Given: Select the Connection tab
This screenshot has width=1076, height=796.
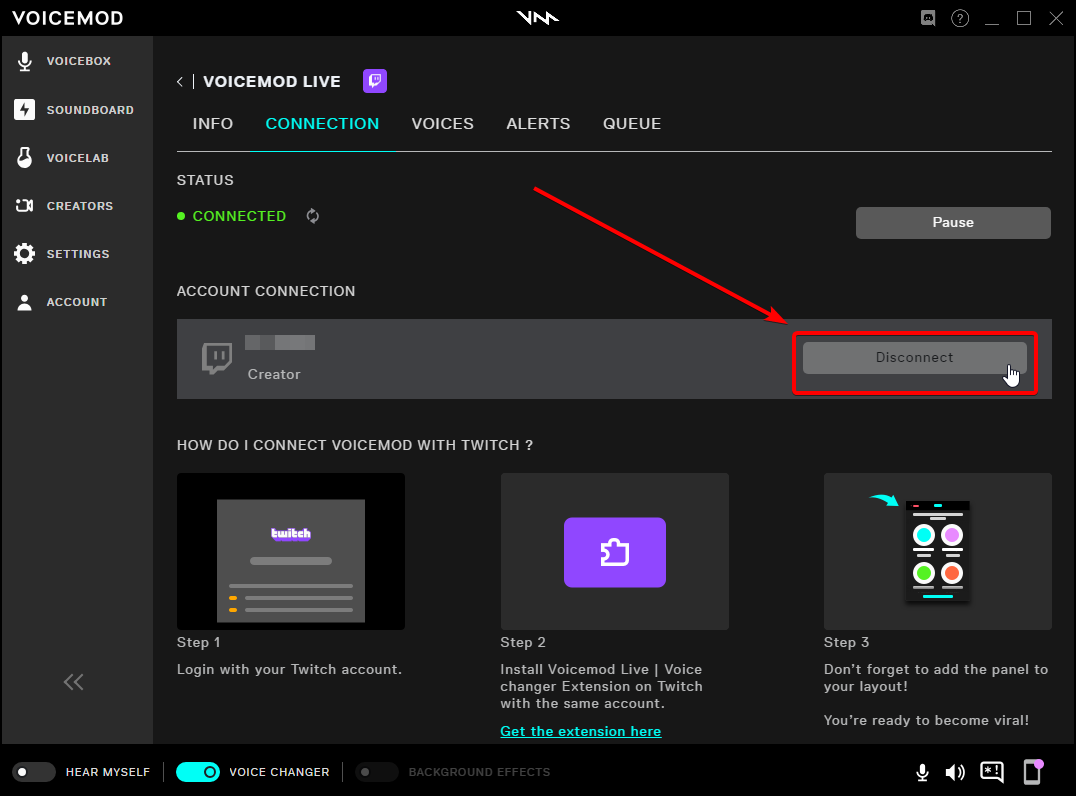Looking at the screenshot, I should pyautogui.click(x=322, y=124).
